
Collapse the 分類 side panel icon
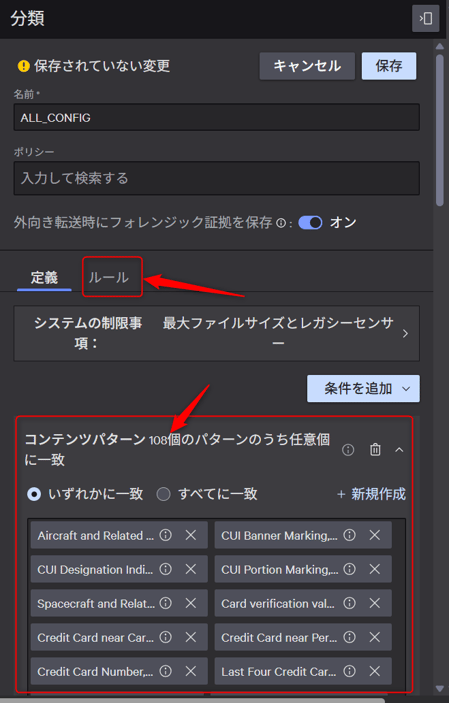tap(425, 18)
